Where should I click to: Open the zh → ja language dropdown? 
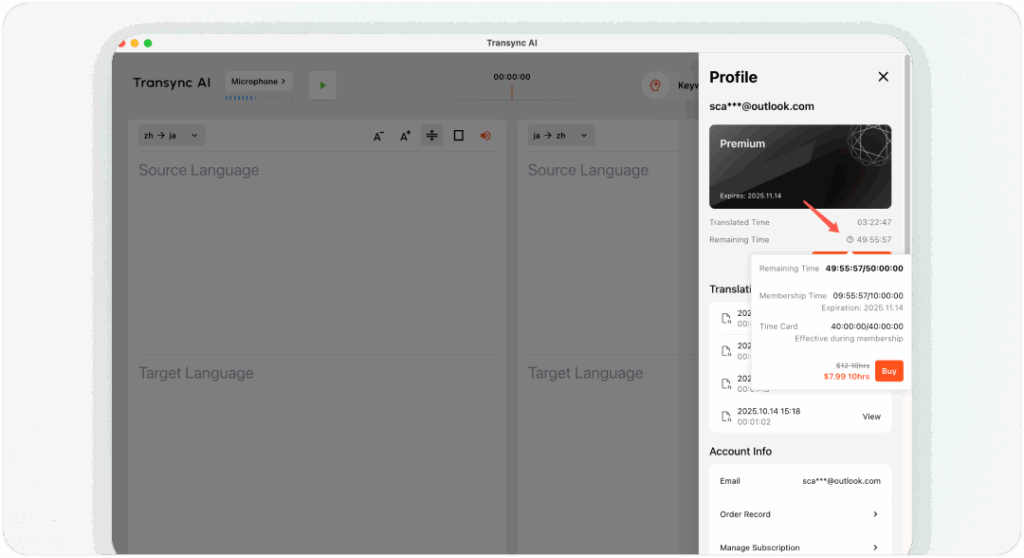(171, 136)
